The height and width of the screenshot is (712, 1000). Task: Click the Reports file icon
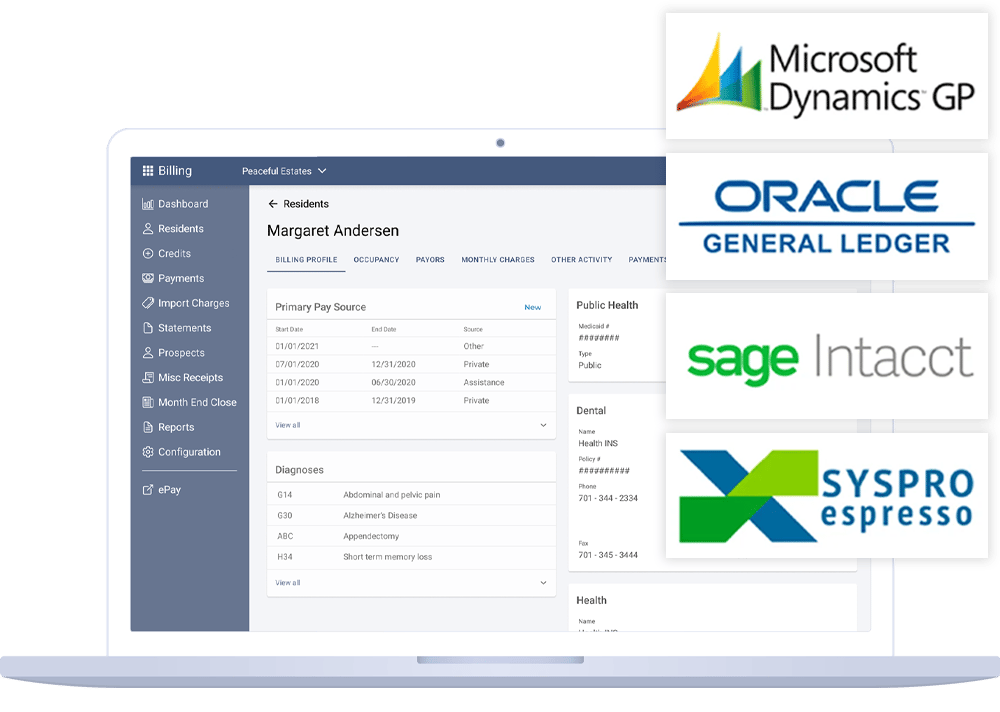tap(148, 427)
